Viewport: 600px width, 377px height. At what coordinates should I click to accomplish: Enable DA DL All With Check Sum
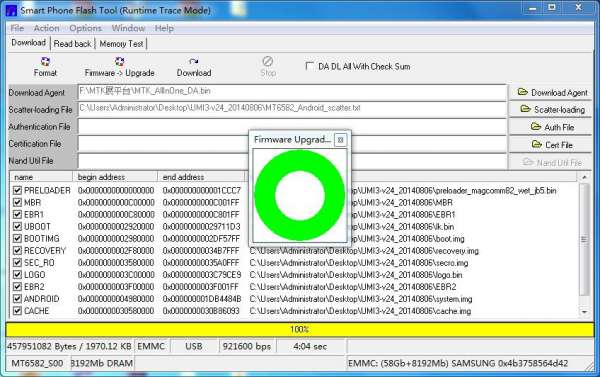(310, 66)
